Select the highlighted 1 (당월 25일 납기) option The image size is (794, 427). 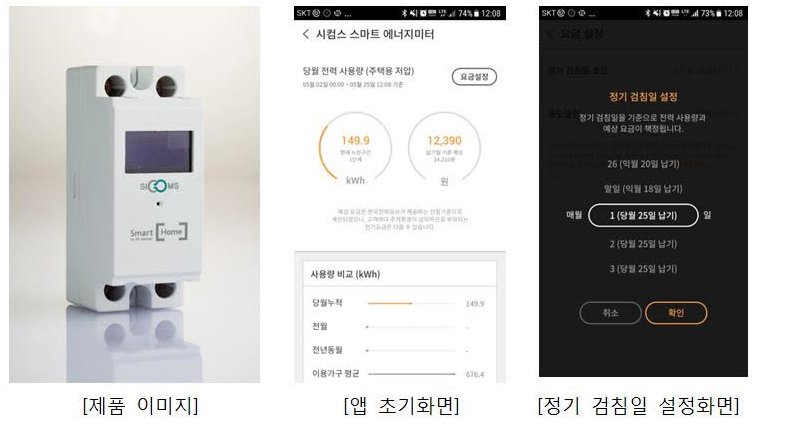coord(643,215)
